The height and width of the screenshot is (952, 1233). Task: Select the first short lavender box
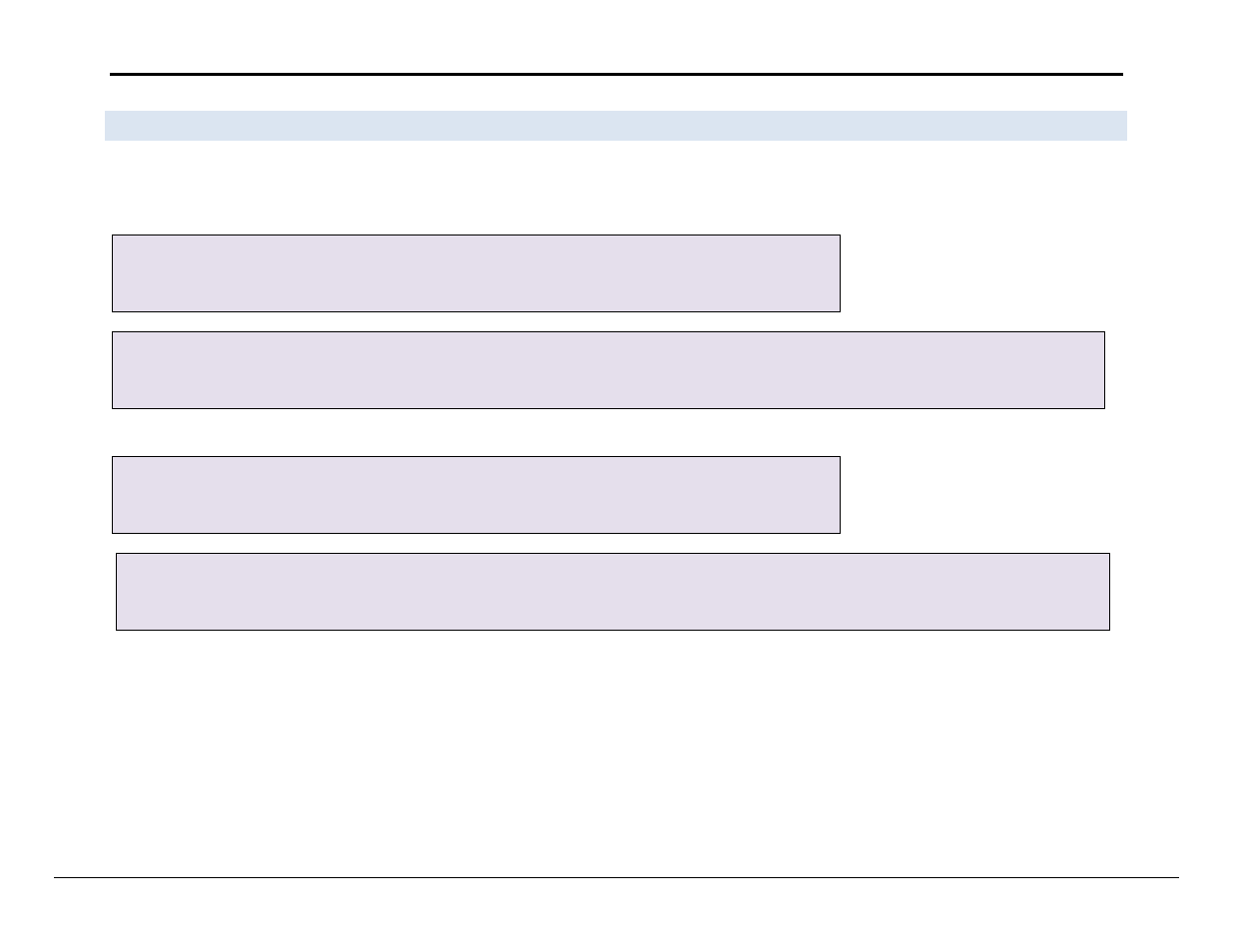[x=476, y=273]
